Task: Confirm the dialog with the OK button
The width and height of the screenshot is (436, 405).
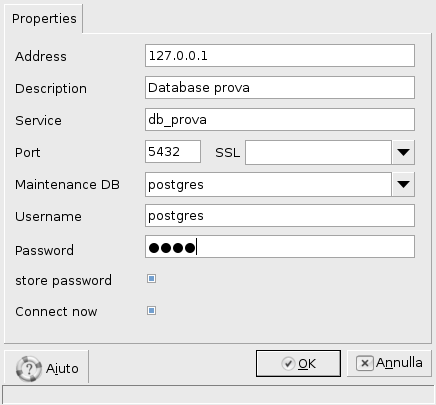Action: click(298, 363)
